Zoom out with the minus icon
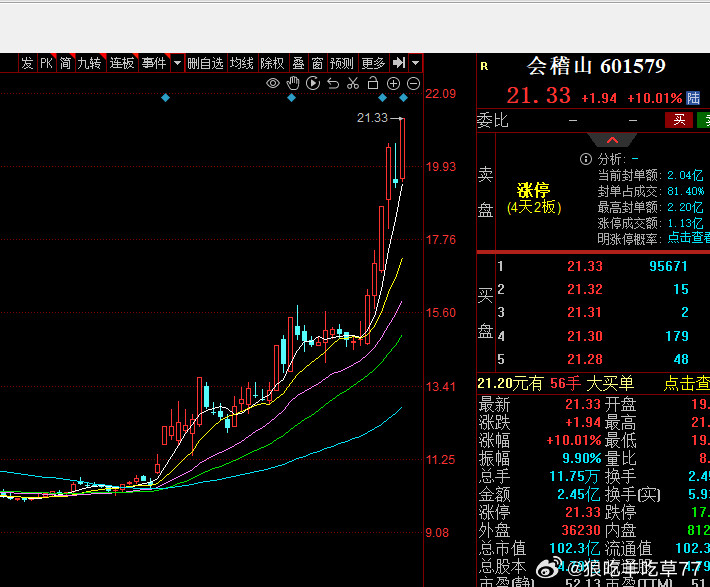Viewport: 710px width, 587px height. (x=413, y=83)
